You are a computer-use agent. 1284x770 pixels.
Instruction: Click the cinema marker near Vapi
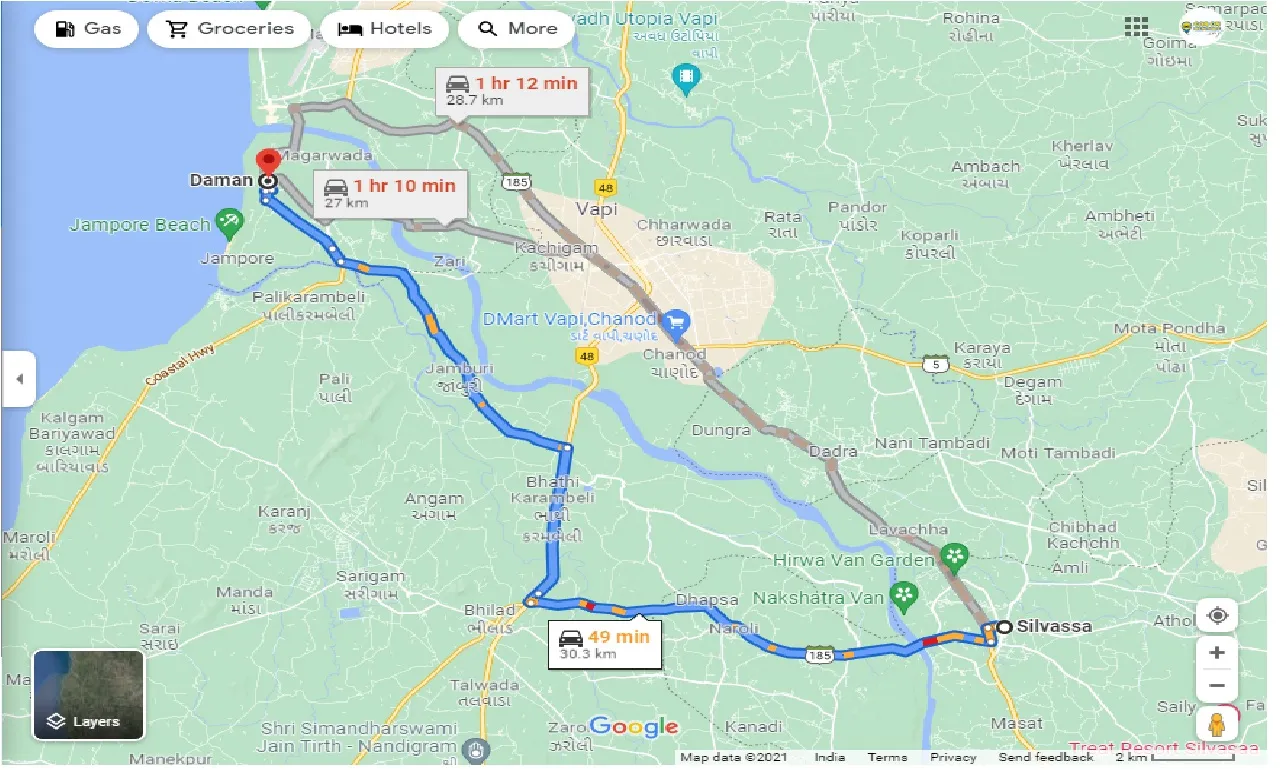[686, 77]
